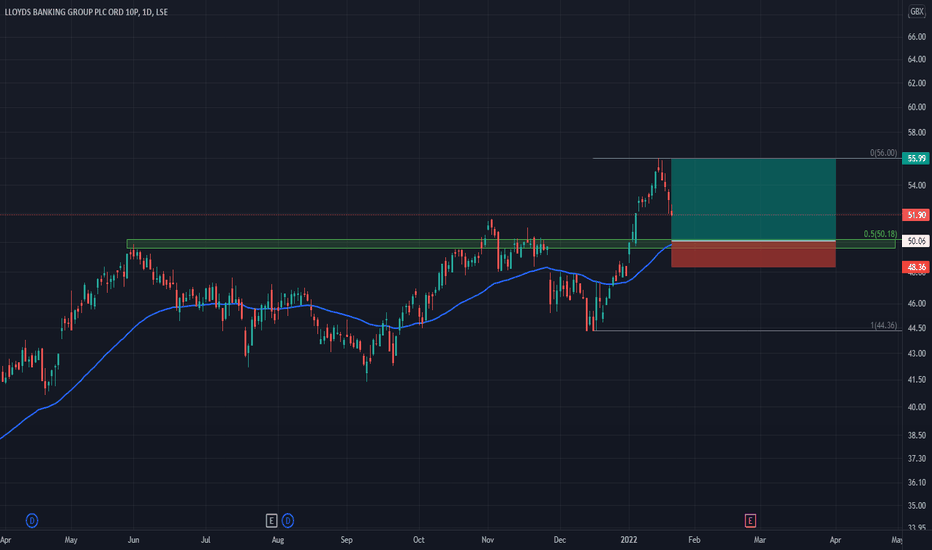The width and height of the screenshot is (932, 550).
Task: Open the grey earnings marker near Aug
Action: click(271, 521)
